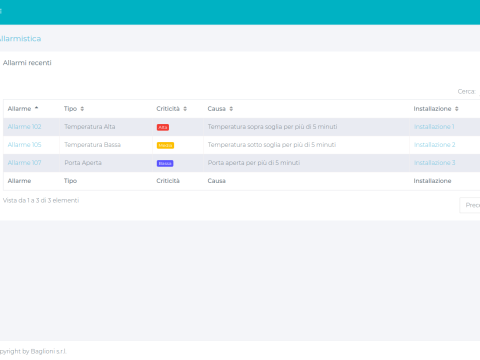Click the Allarmi recenti heading
The image size is (480, 360).
click(x=27, y=63)
